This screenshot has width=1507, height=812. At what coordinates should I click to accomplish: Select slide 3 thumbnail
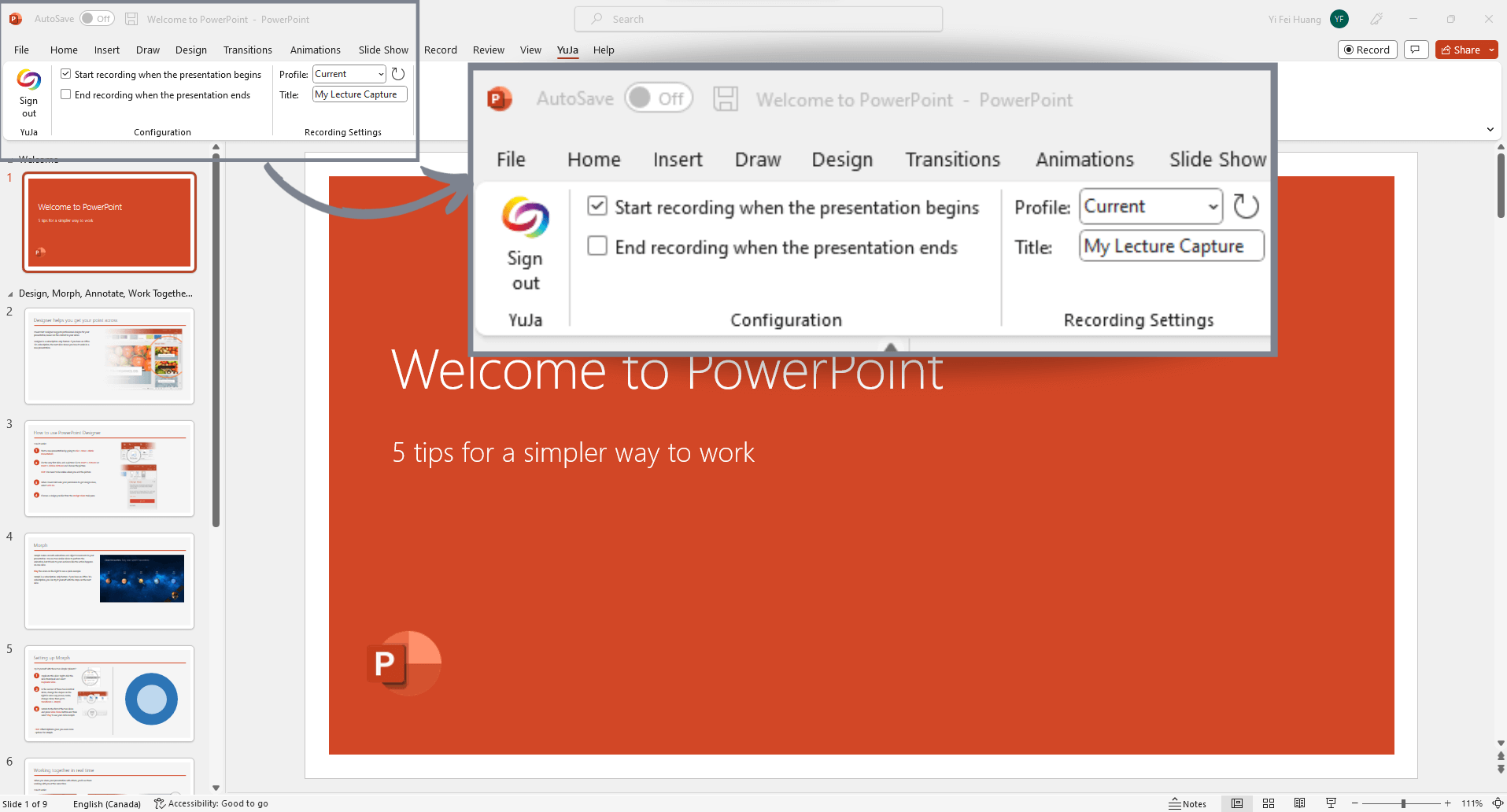click(109, 468)
